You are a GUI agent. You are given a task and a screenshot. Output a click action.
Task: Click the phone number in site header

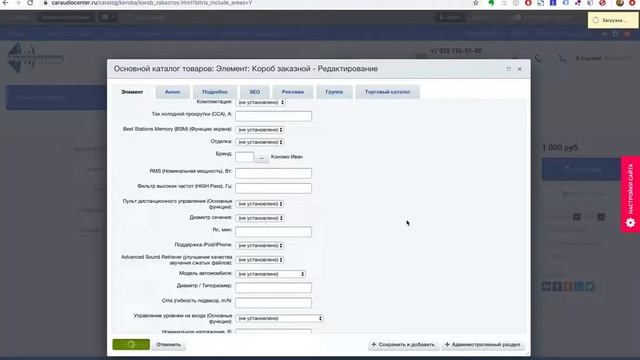(456, 51)
